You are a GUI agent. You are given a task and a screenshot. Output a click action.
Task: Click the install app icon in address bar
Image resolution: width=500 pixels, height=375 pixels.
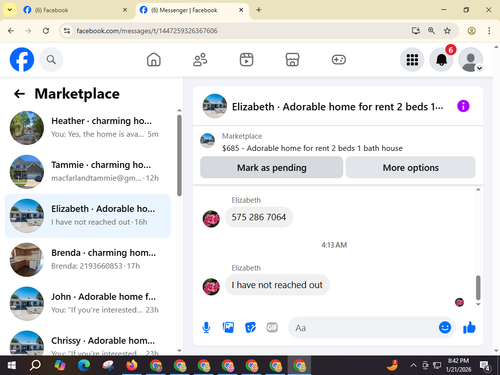pyautogui.click(x=415, y=31)
